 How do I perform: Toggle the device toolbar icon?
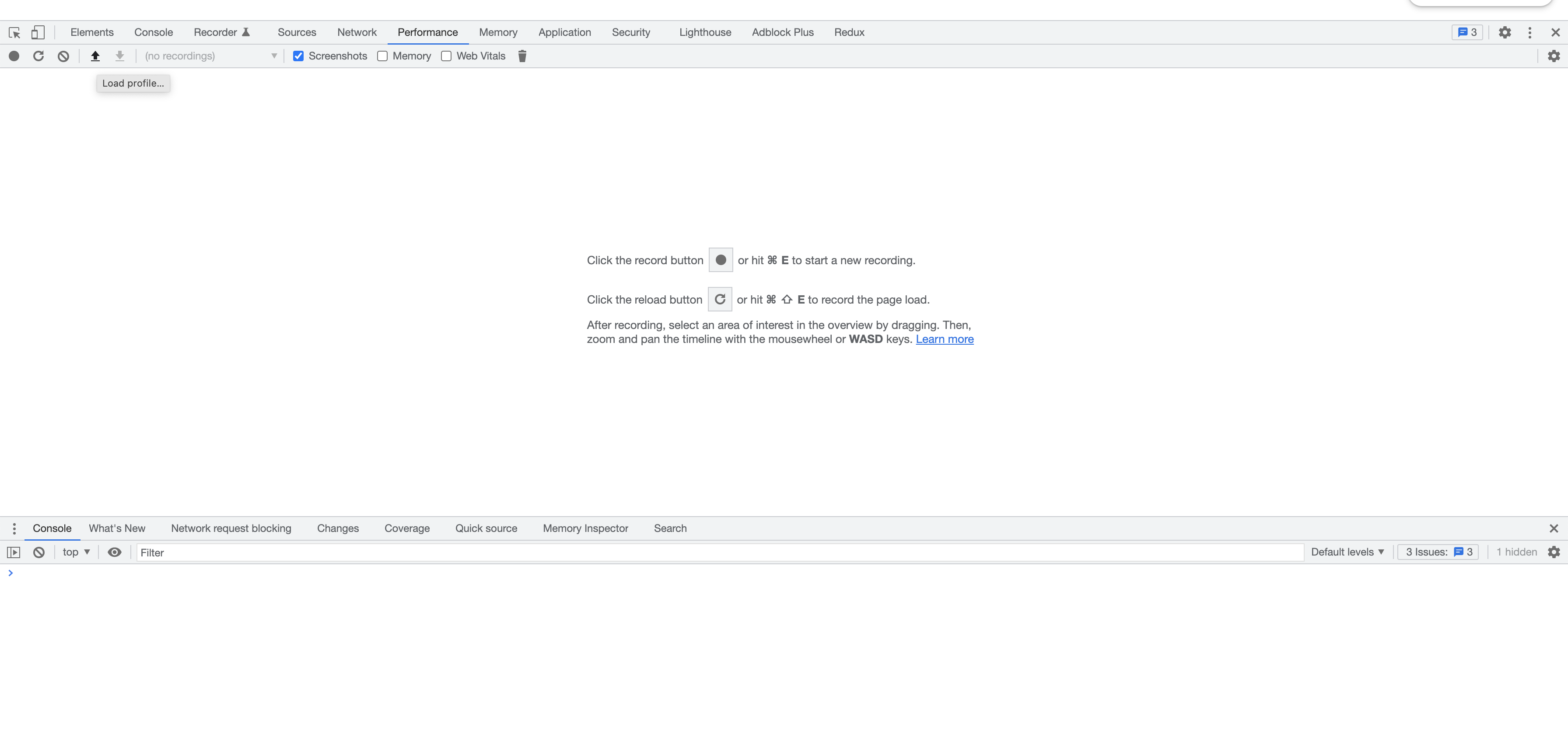[38, 32]
